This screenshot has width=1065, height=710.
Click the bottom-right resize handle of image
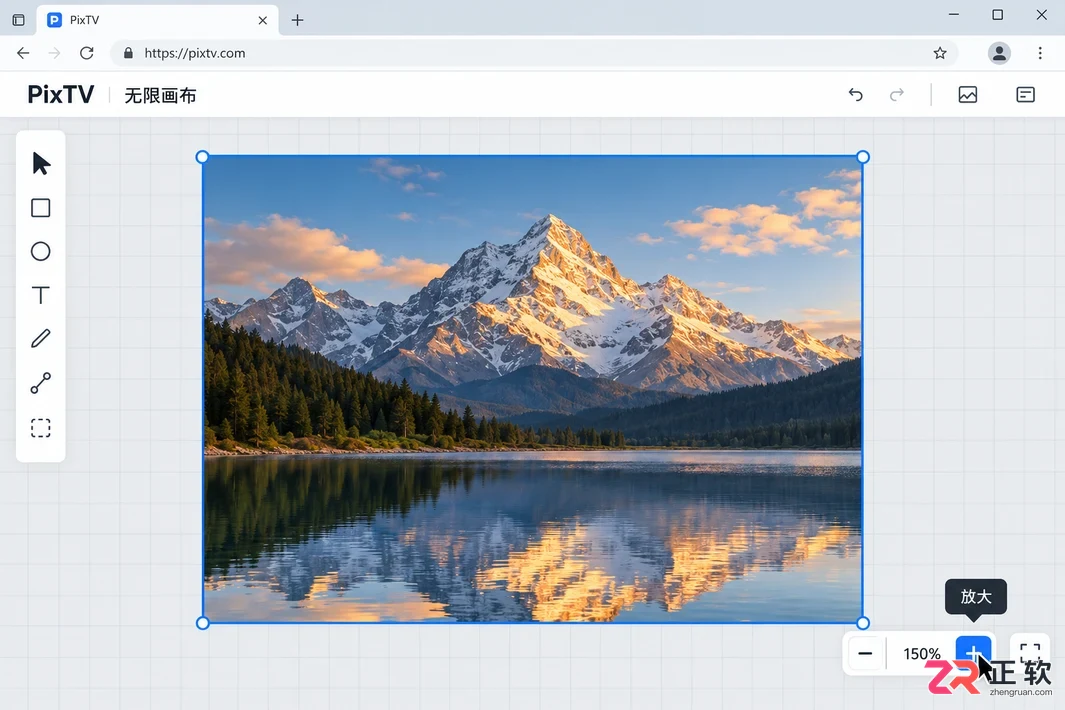point(863,623)
